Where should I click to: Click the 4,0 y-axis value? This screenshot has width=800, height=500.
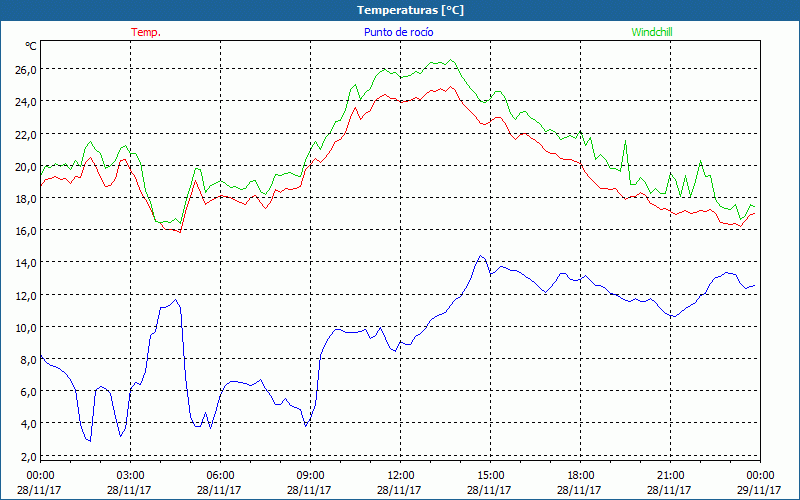pos(28,424)
